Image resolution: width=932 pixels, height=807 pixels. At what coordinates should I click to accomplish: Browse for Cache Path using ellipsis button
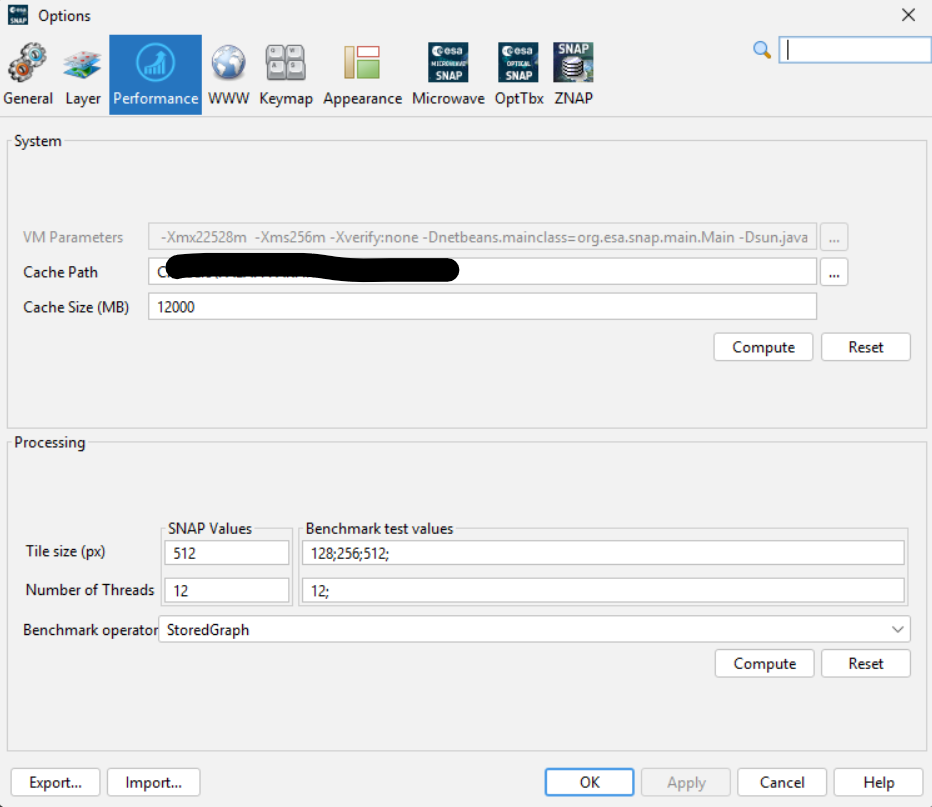(834, 272)
